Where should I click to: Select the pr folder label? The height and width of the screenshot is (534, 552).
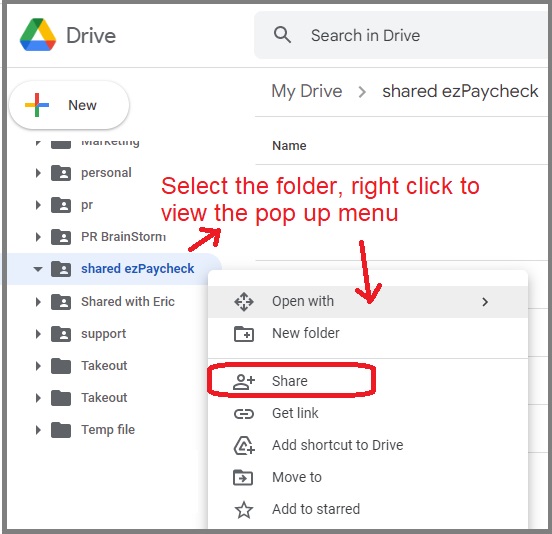coord(87,205)
